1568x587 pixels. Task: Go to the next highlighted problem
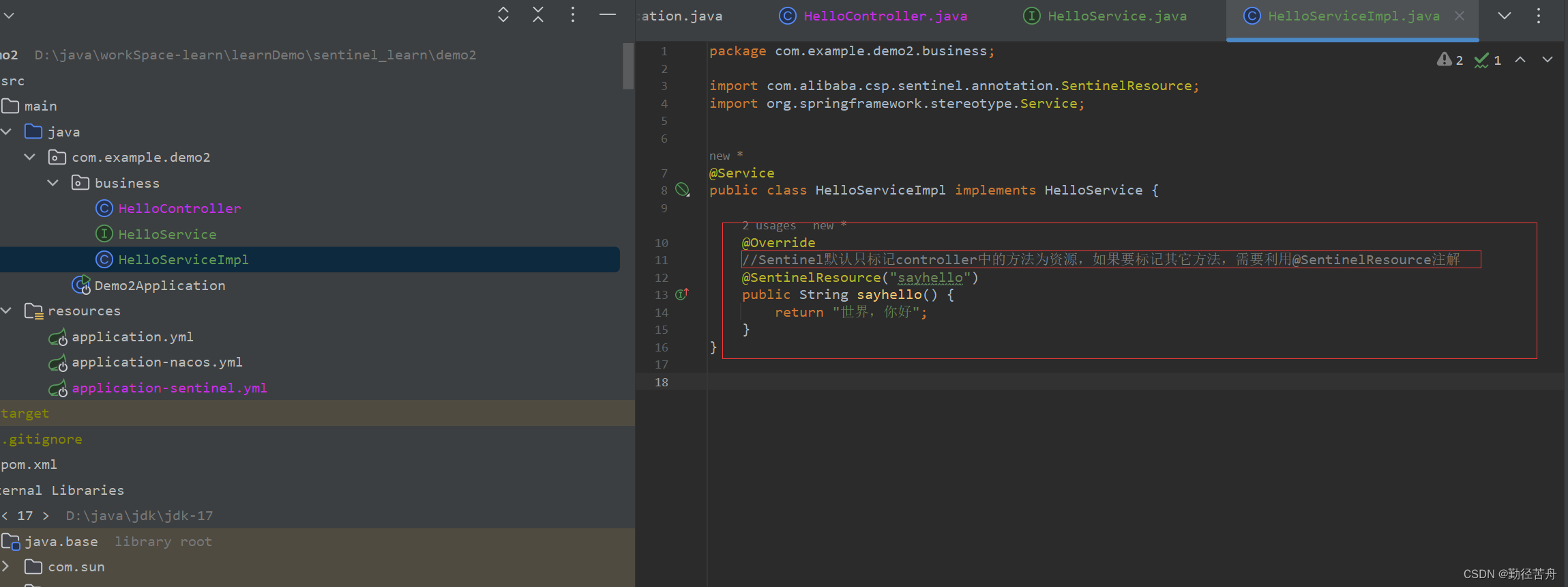(x=1548, y=60)
